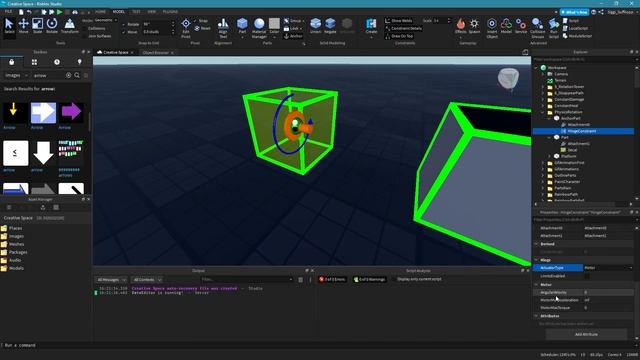The height and width of the screenshot is (360, 640).
Task: Switch to the HOME ribbon tab
Action: coord(100,12)
